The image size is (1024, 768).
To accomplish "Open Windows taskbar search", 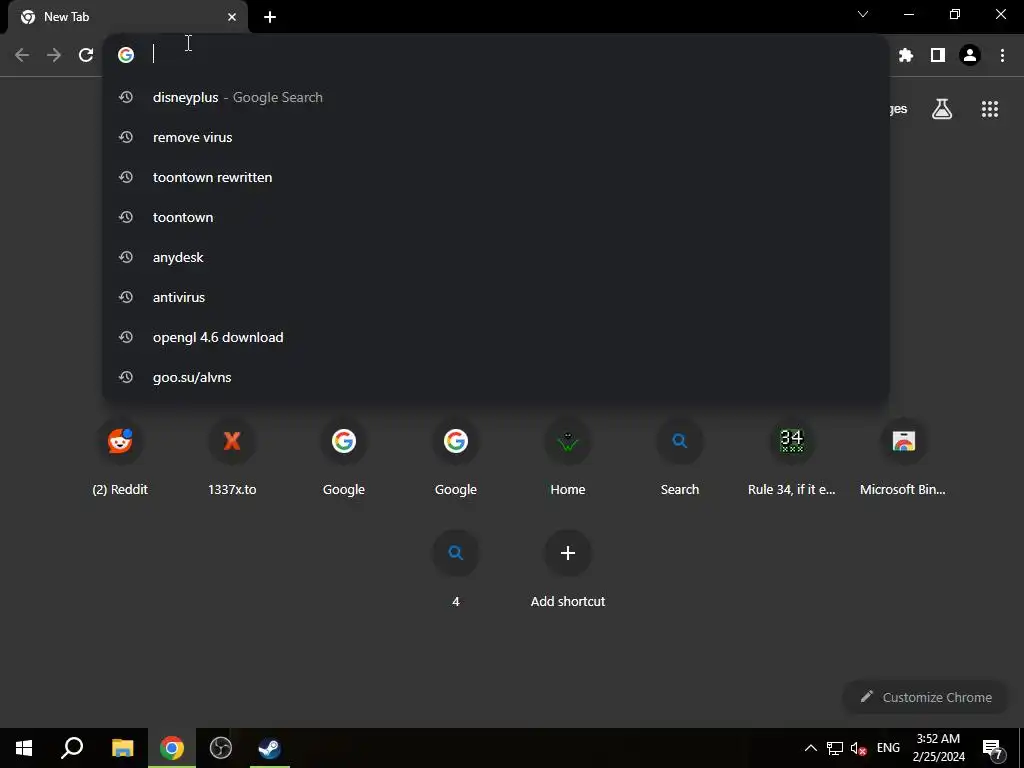I will pos(72,748).
